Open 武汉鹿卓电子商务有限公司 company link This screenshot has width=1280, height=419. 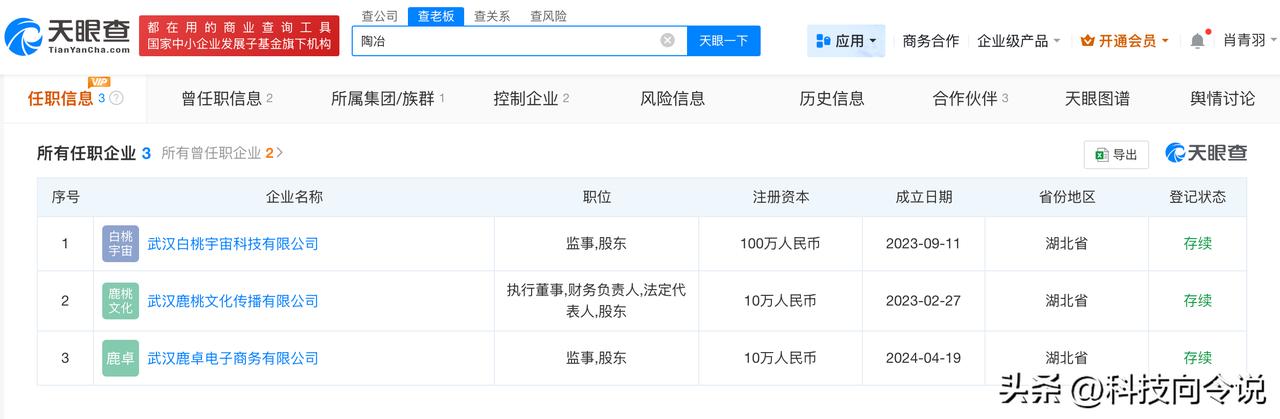(233, 358)
